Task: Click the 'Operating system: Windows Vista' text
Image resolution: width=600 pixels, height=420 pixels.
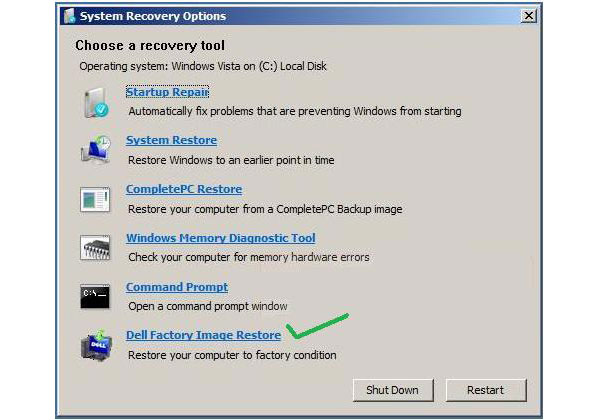Action: [x=203, y=66]
